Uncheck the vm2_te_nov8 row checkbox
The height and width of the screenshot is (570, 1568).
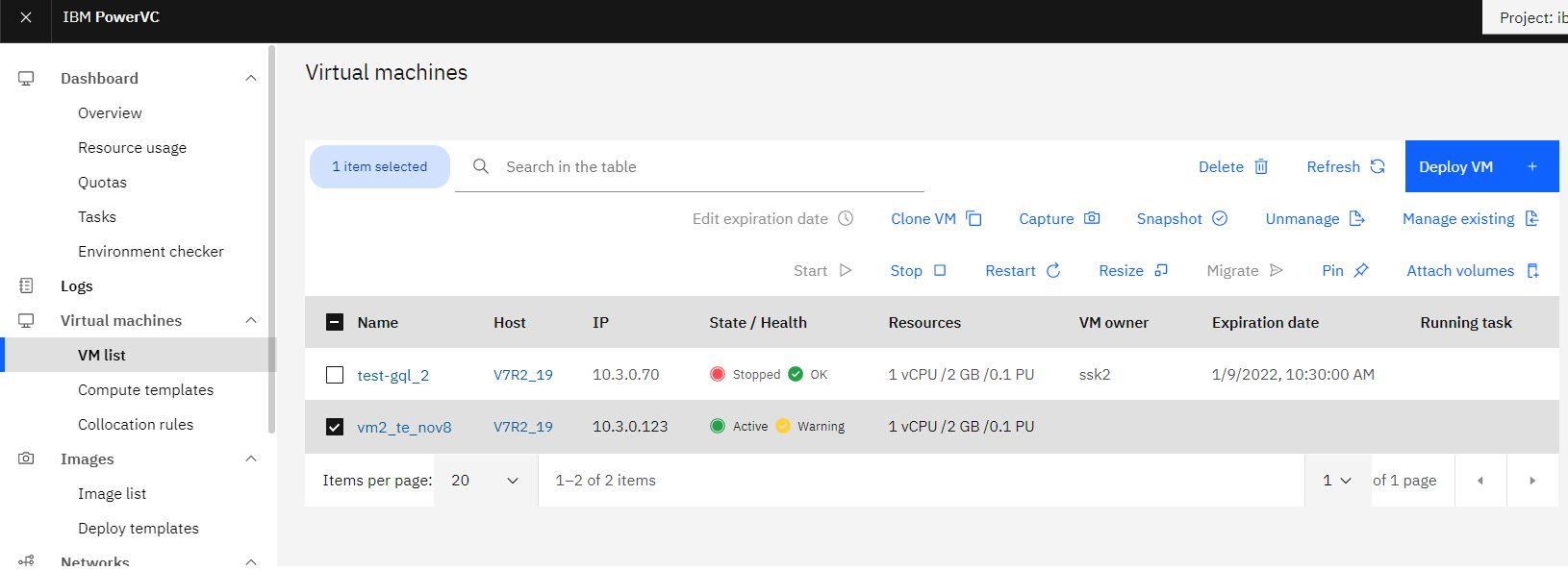click(x=335, y=427)
